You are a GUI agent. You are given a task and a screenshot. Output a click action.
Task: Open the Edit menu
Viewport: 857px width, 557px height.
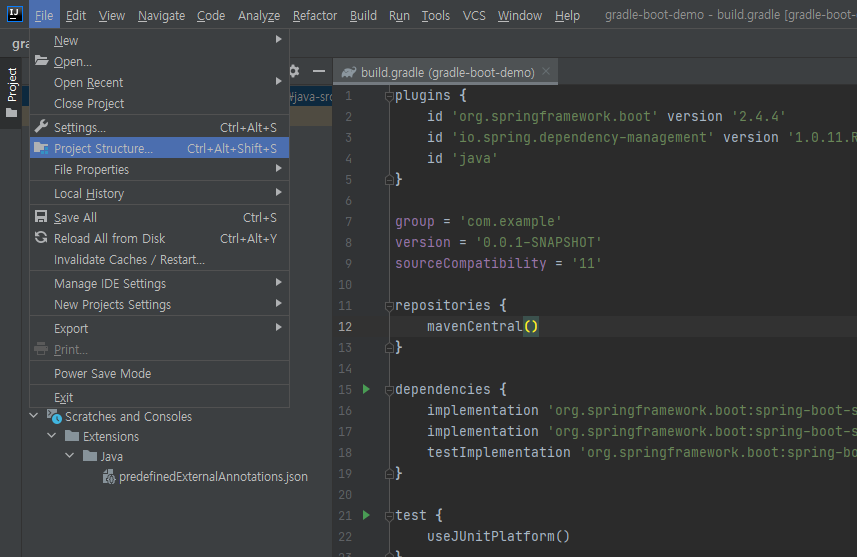point(76,15)
